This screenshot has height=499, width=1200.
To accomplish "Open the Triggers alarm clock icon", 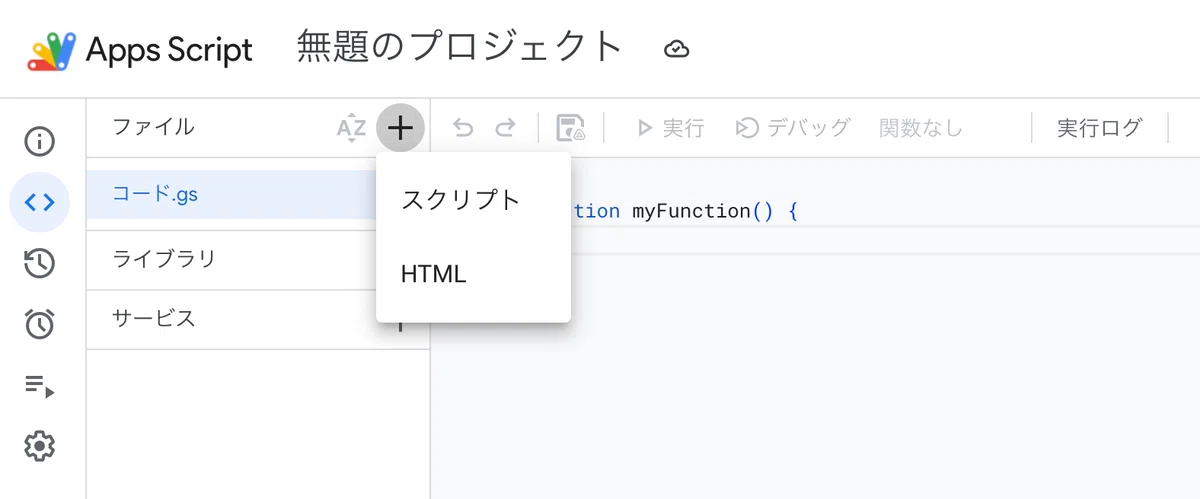I will point(39,324).
